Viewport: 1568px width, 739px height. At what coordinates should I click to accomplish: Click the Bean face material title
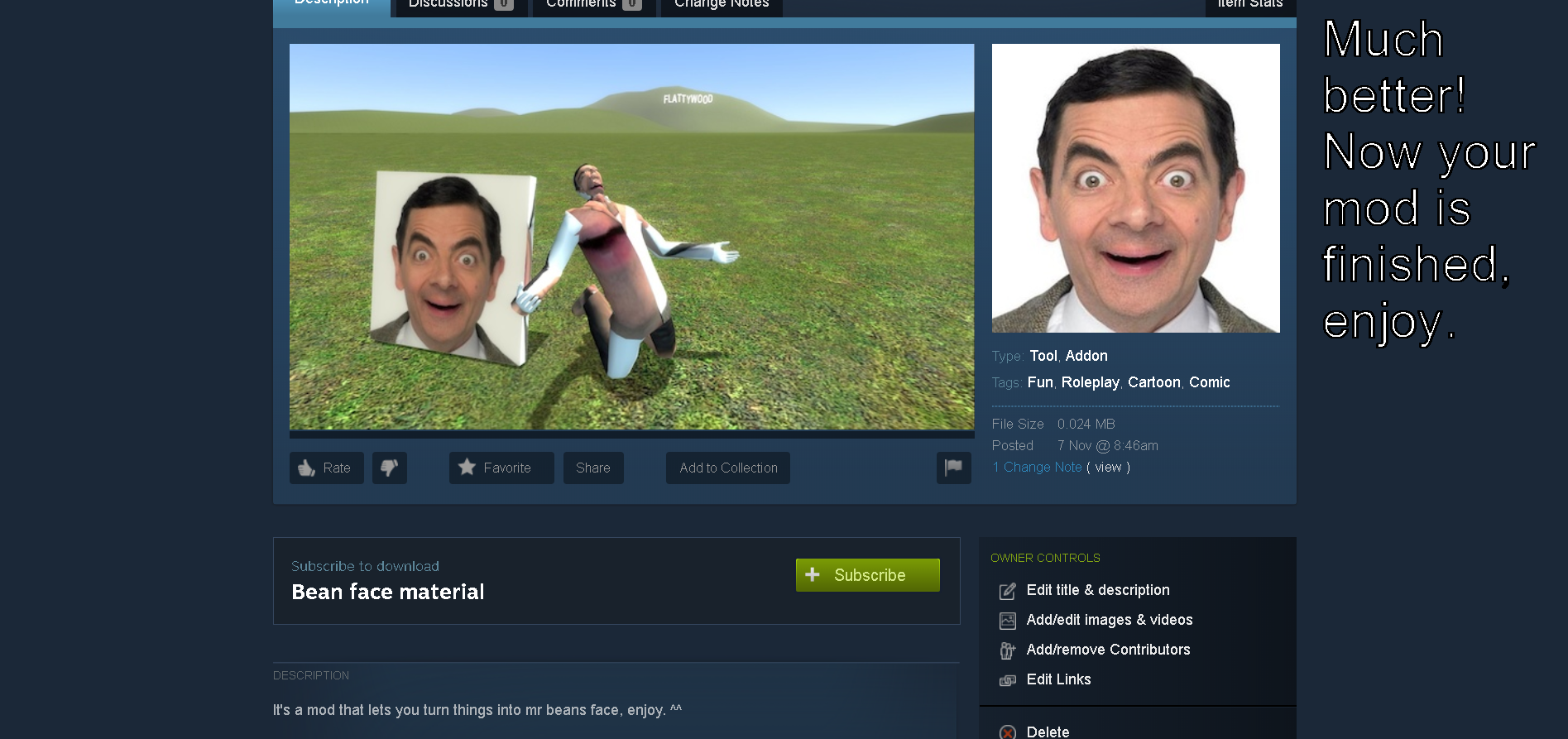pos(388,592)
